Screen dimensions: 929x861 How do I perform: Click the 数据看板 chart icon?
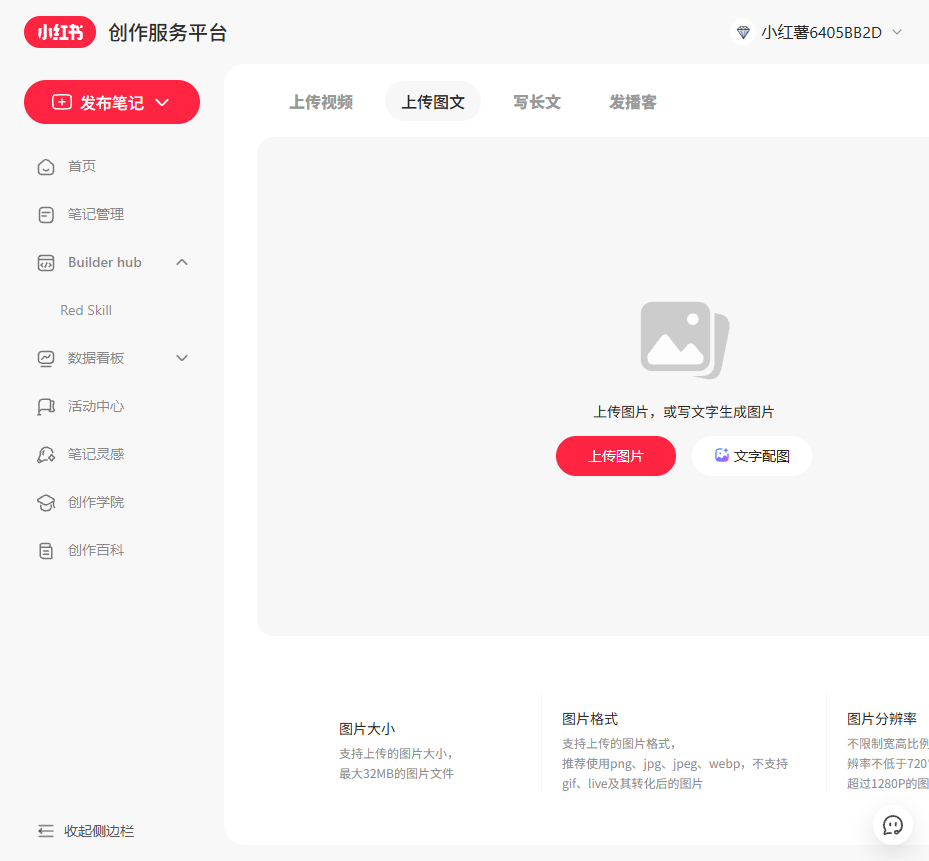[46, 359]
